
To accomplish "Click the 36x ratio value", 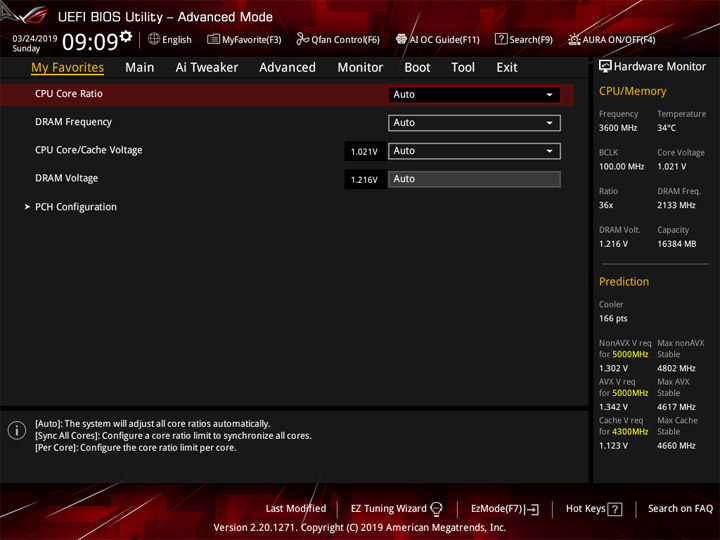I will (x=606, y=205).
